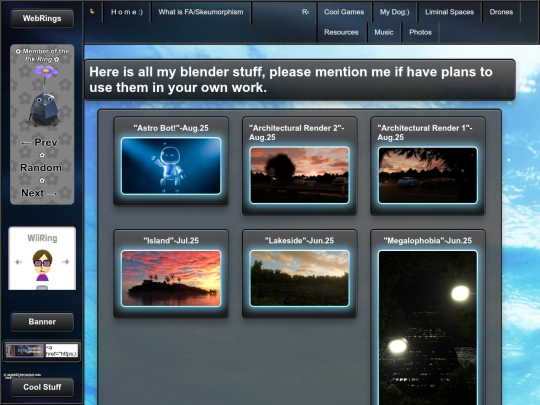Click "Architectural Render 1"-Aug.25 title
This screenshot has width=540, height=405.
tap(425, 133)
